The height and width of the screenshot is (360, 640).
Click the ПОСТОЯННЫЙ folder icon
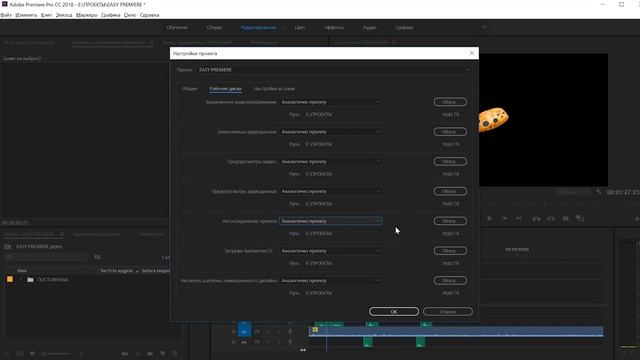(x=30, y=280)
